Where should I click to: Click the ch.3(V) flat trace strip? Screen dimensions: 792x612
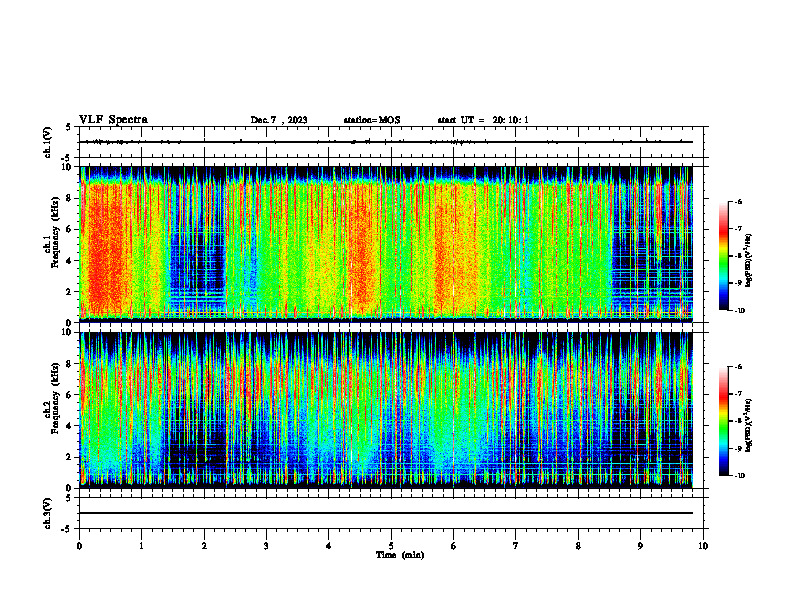391,513
